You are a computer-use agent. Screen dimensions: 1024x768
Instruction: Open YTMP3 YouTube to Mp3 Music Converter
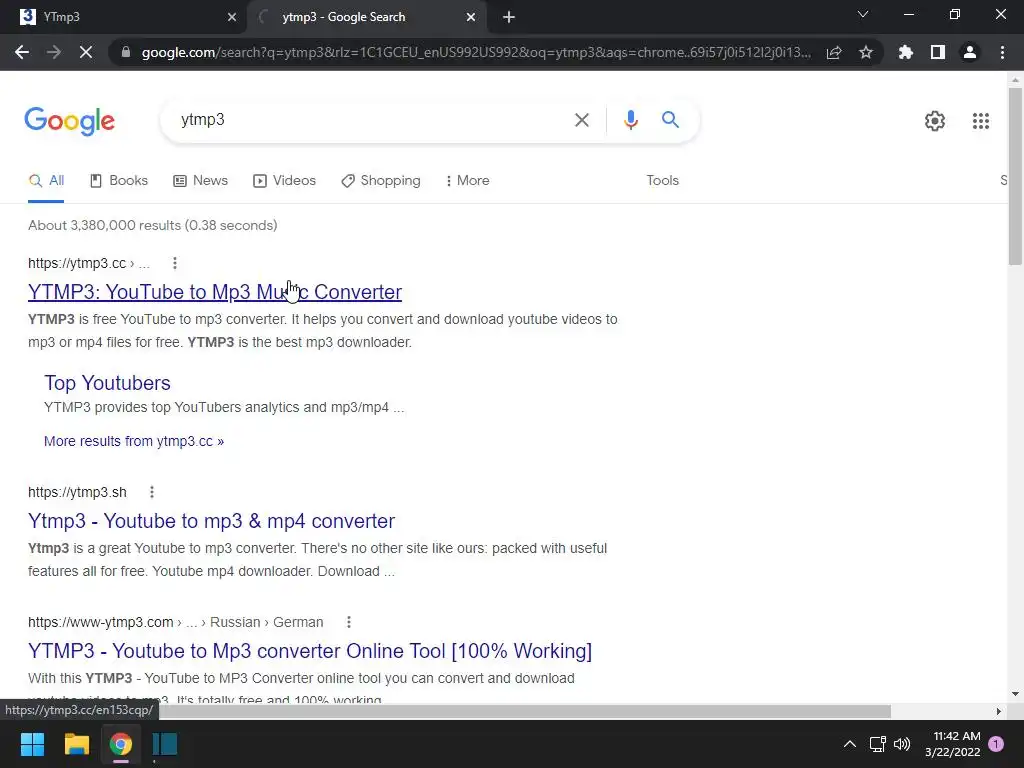click(x=215, y=292)
